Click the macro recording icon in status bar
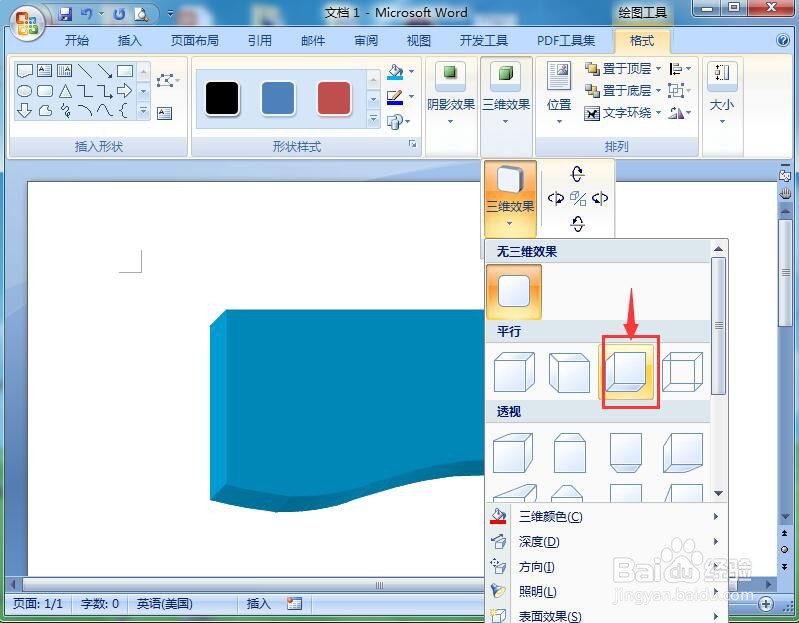The height and width of the screenshot is (623, 799). pyautogui.click(x=294, y=604)
